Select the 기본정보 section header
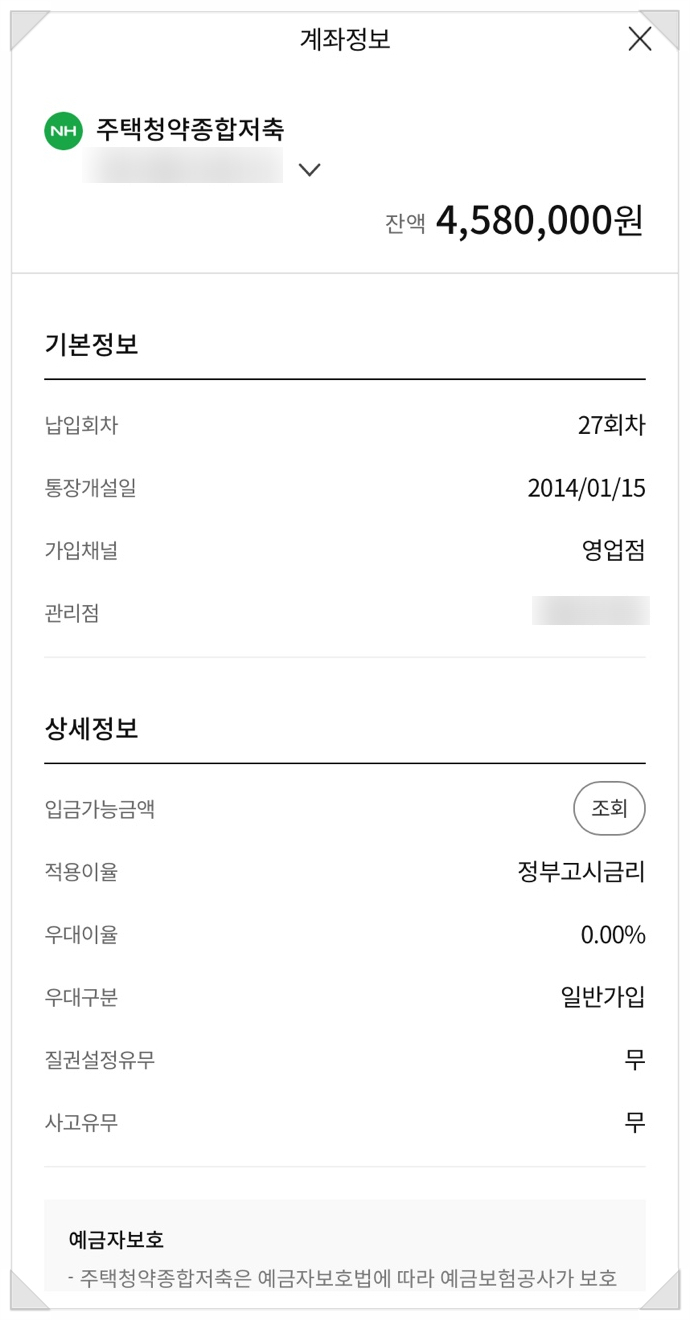Viewport: 690px width, 1320px height. tap(76, 343)
